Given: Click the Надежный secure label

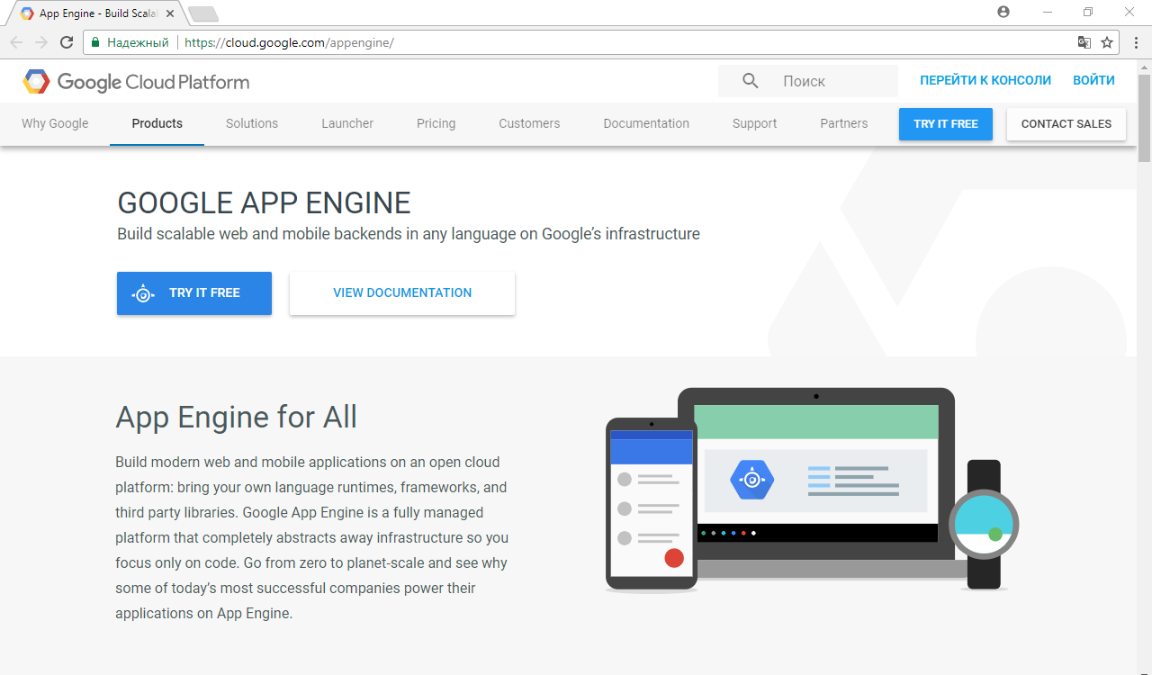Looking at the screenshot, I should 138,43.
